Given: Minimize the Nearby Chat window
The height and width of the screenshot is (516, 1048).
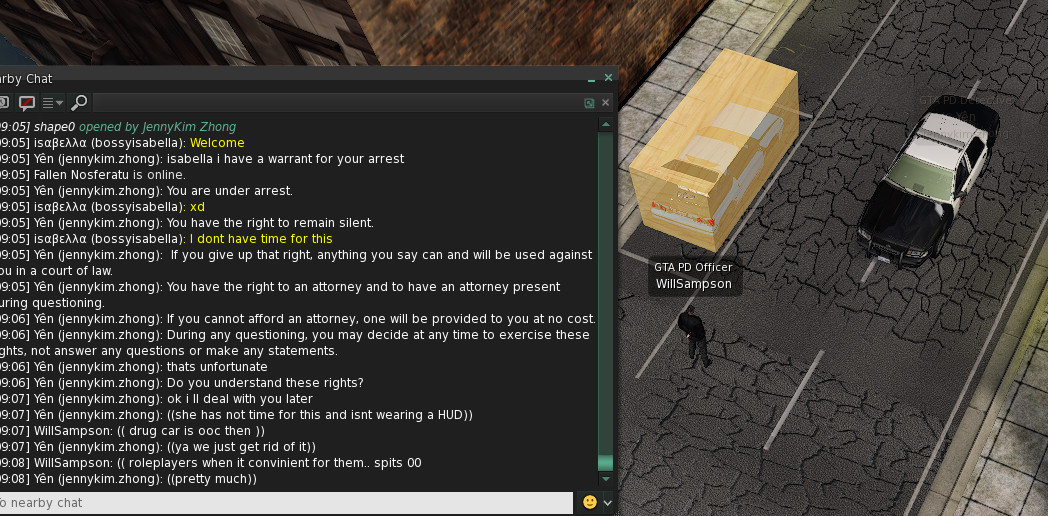Looking at the screenshot, I should tap(592, 79).
